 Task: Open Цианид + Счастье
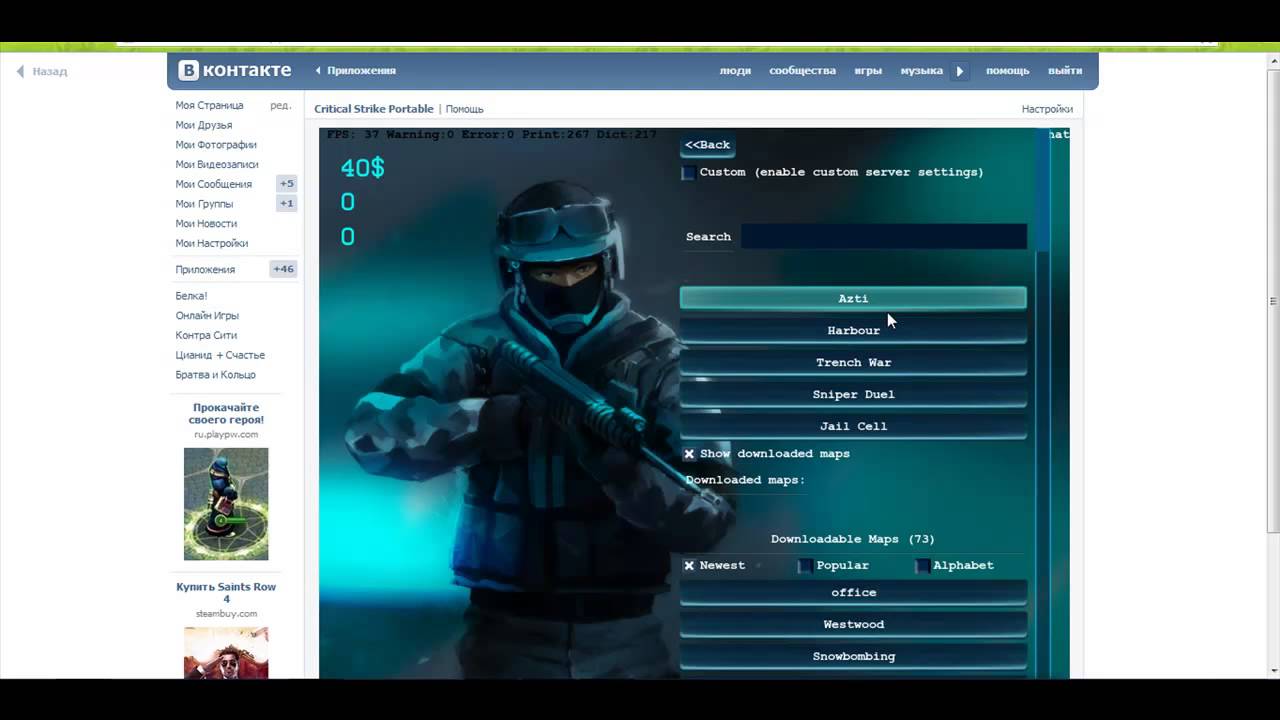point(220,355)
